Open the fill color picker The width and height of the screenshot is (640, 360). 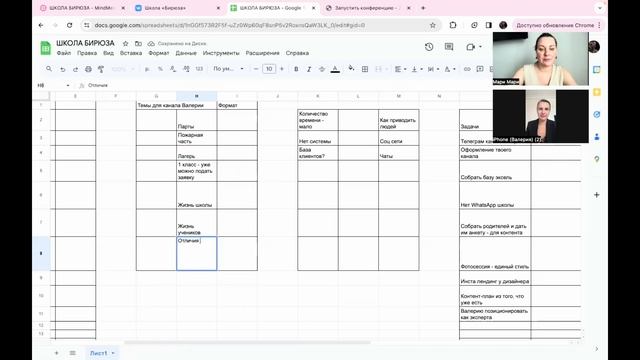[x=351, y=69]
